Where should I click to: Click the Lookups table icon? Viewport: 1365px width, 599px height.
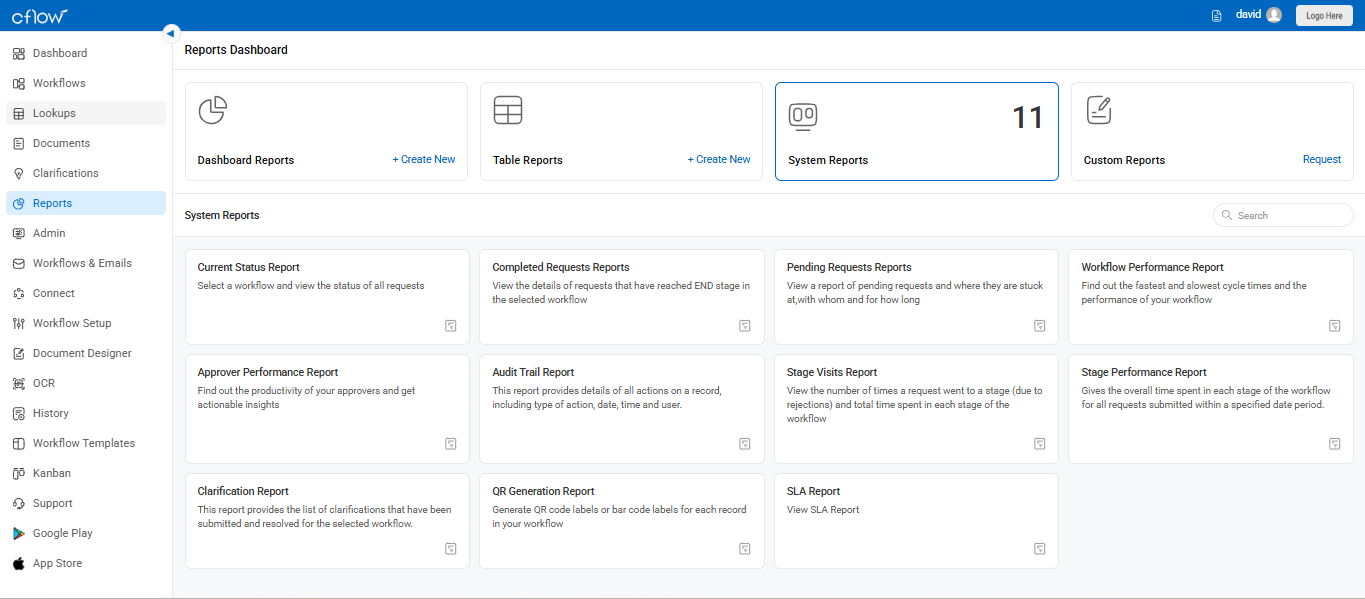(19, 113)
